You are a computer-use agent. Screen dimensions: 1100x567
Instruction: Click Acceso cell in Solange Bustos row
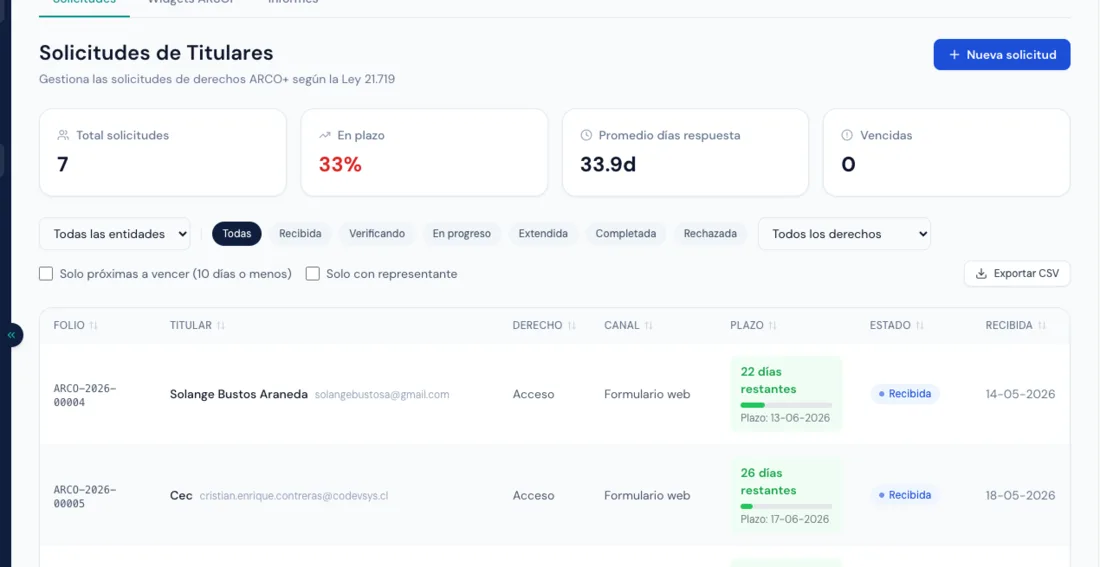(x=533, y=394)
